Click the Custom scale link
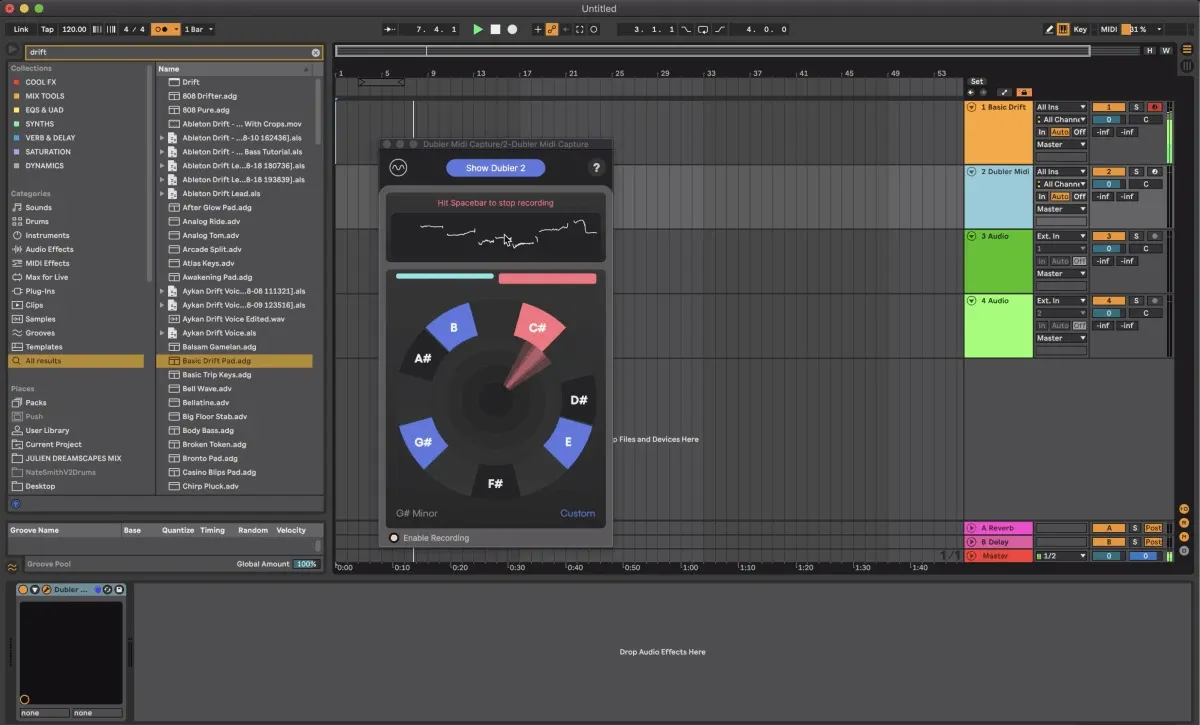This screenshot has height=725, width=1200. click(x=578, y=514)
